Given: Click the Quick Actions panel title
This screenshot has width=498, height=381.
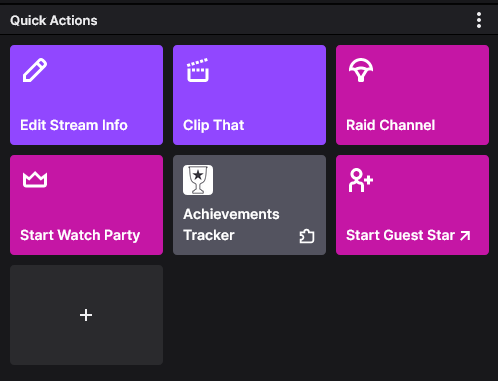Looking at the screenshot, I should pos(54,21).
